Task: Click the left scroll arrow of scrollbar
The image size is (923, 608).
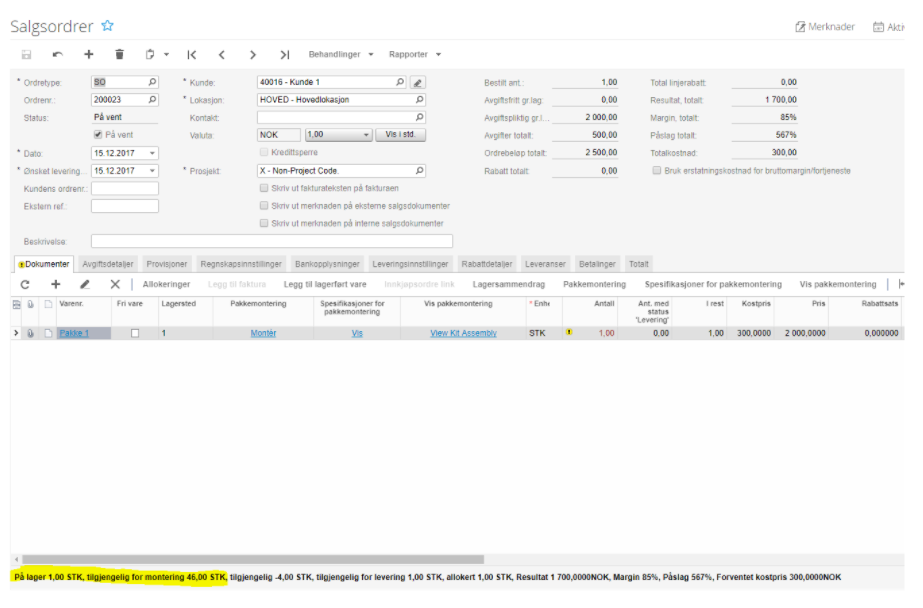Action: point(16,559)
